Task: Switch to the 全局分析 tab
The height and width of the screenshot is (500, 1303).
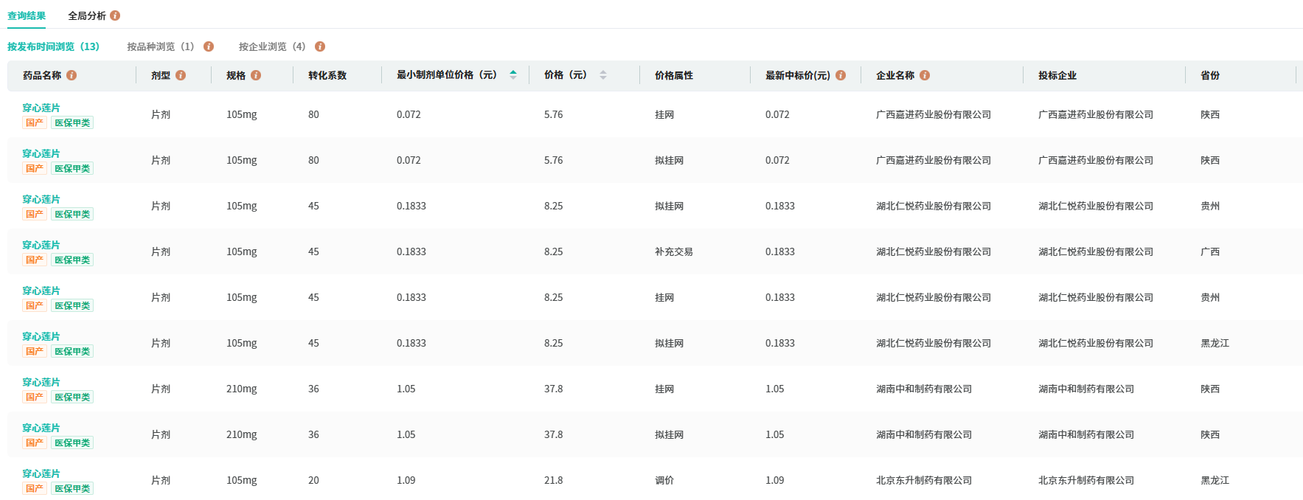Action: point(87,16)
